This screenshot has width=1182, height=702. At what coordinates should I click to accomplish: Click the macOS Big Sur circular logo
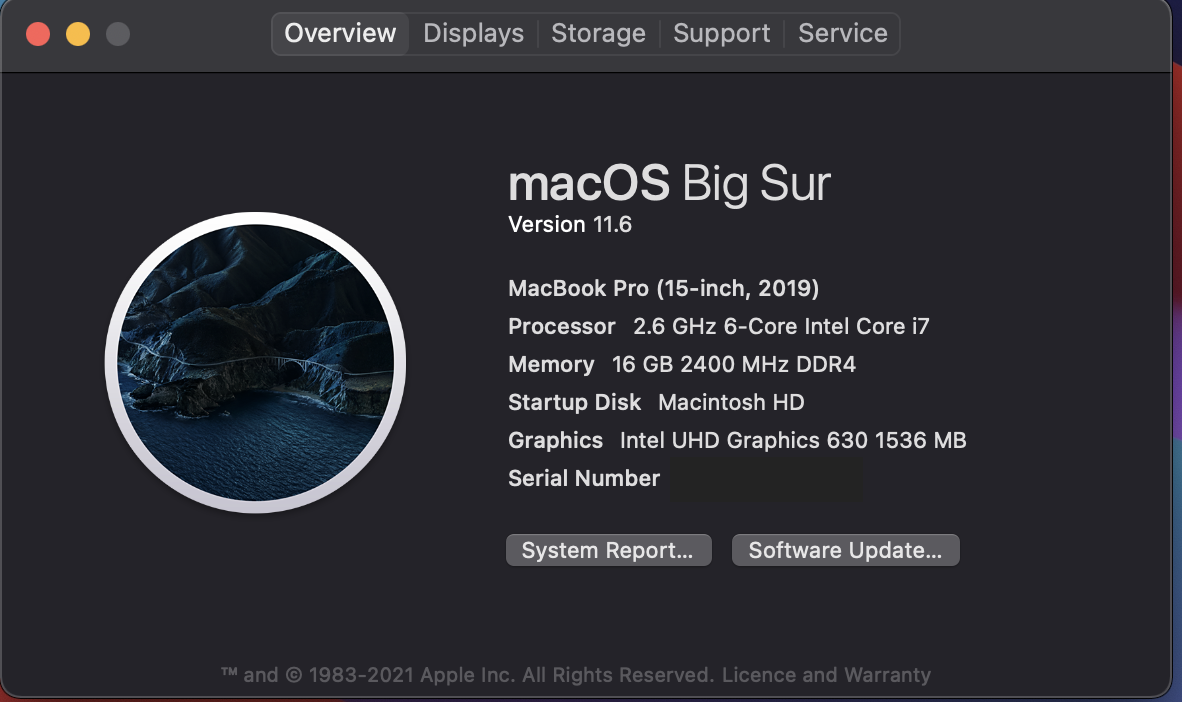point(255,362)
